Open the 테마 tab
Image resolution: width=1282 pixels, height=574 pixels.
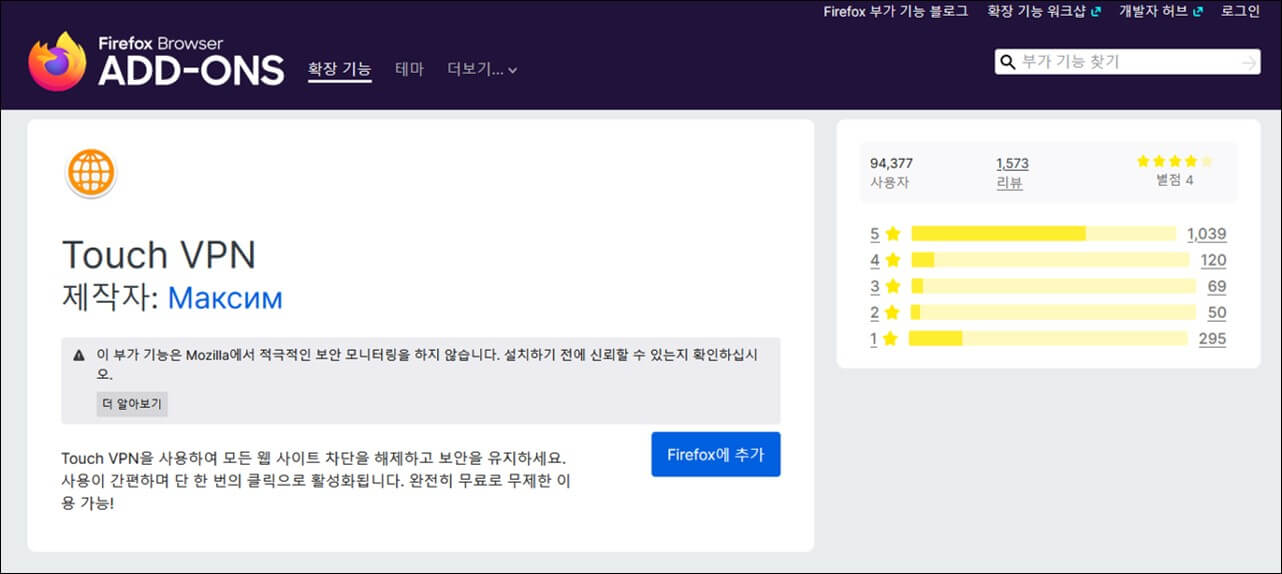coord(409,69)
